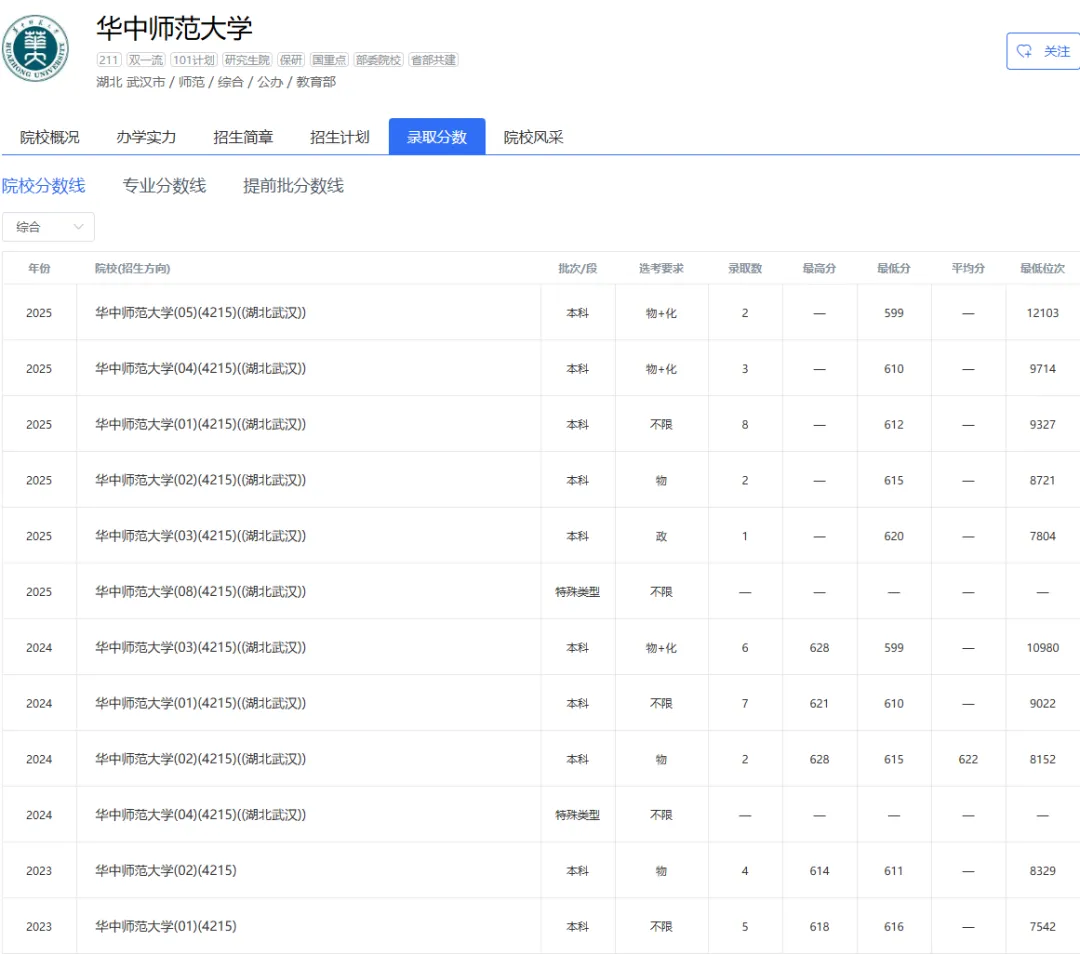
Task: Click the 101计划 tag
Action: [194, 60]
